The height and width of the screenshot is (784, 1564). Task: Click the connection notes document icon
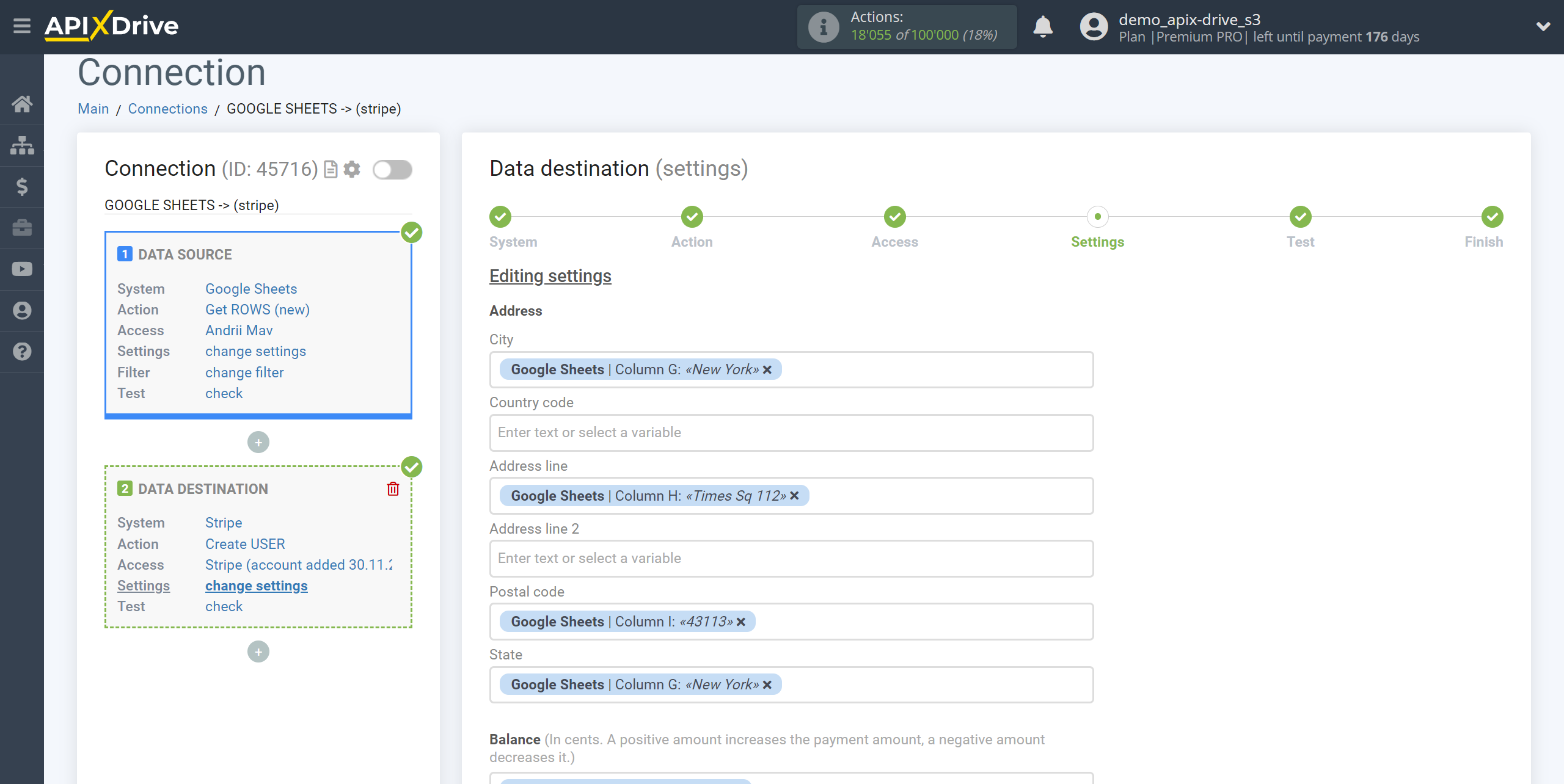331,169
